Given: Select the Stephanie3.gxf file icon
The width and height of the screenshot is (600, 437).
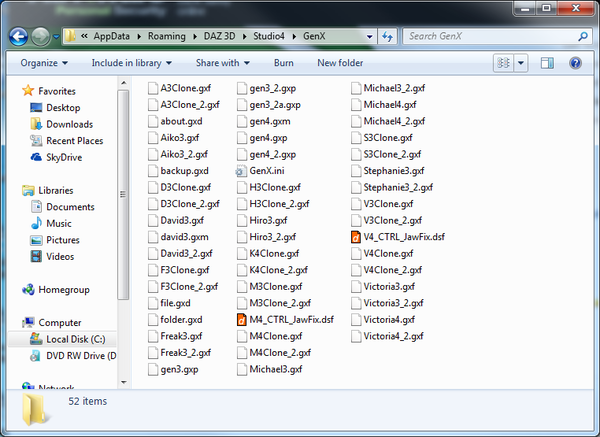Looking at the screenshot, I should [356, 171].
